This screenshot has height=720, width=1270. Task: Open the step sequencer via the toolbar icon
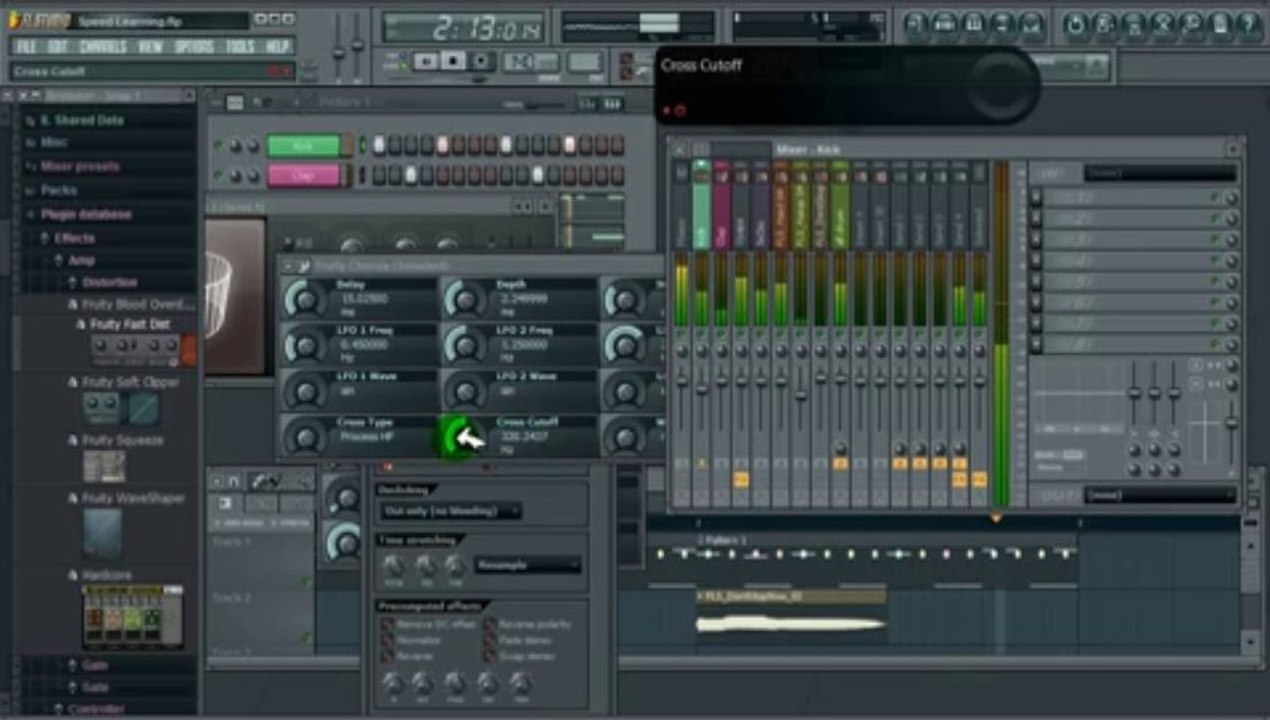tap(946, 25)
